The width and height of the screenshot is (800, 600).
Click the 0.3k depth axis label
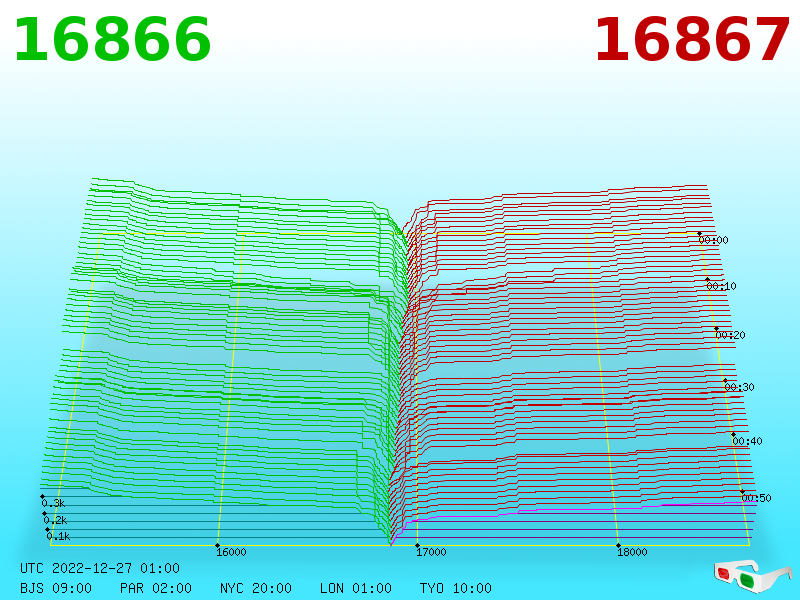(53, 504)
